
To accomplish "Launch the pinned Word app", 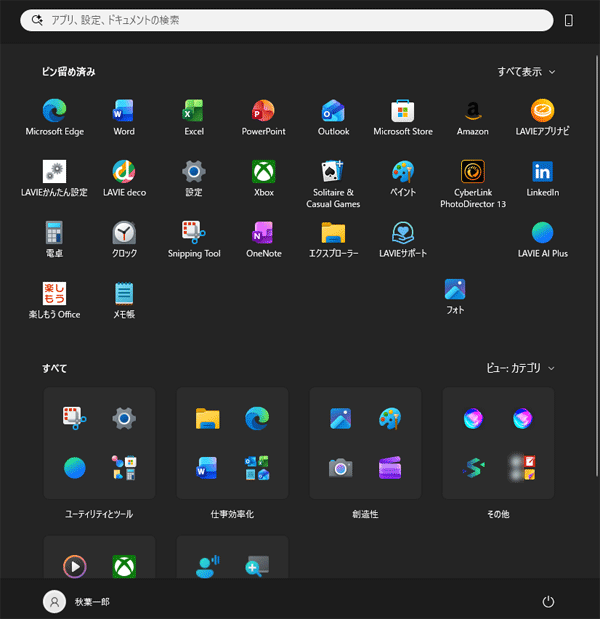I will point(124,117).
